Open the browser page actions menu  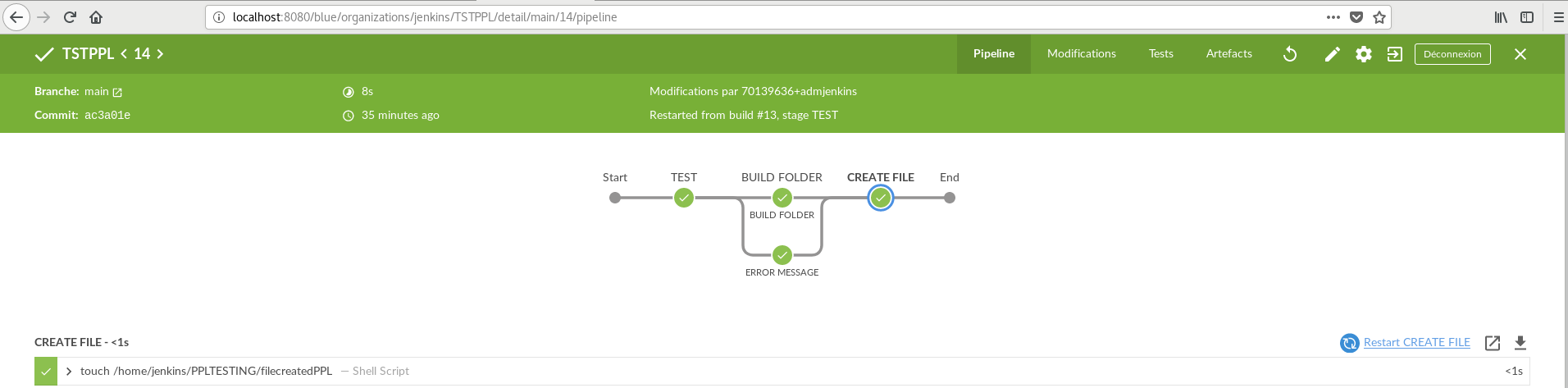coord(1333,17)
